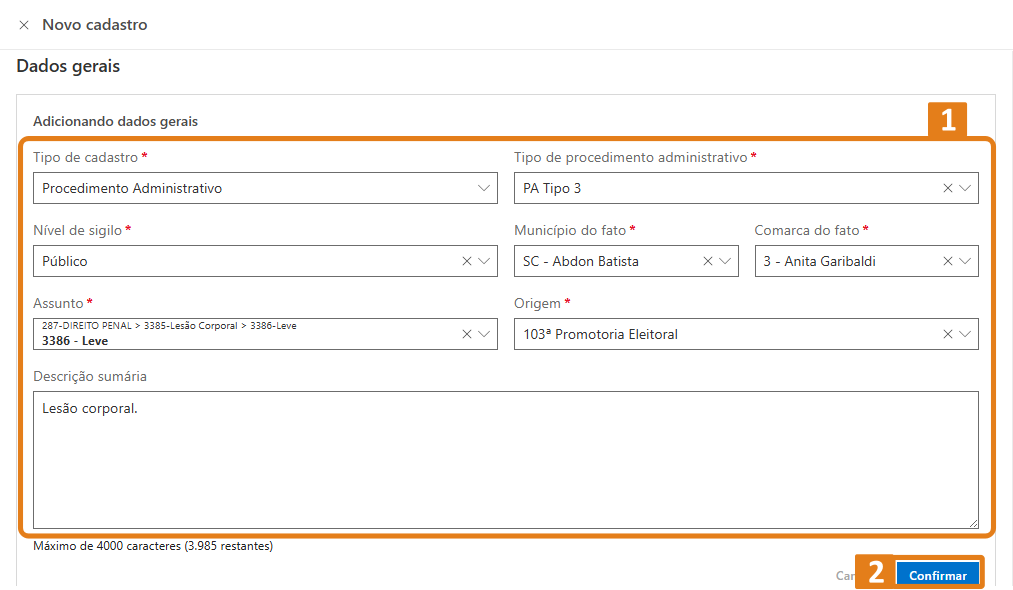
Task: Expand the Comarca do fato dropdown arrow
Action: click(965, 261)
